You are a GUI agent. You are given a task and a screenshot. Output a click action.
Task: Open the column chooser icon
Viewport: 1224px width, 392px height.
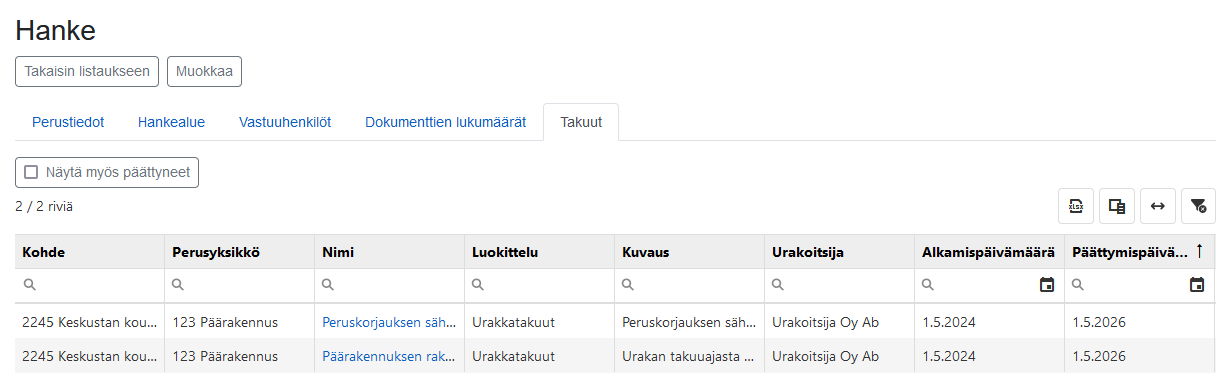click(x=1117, y=206)
